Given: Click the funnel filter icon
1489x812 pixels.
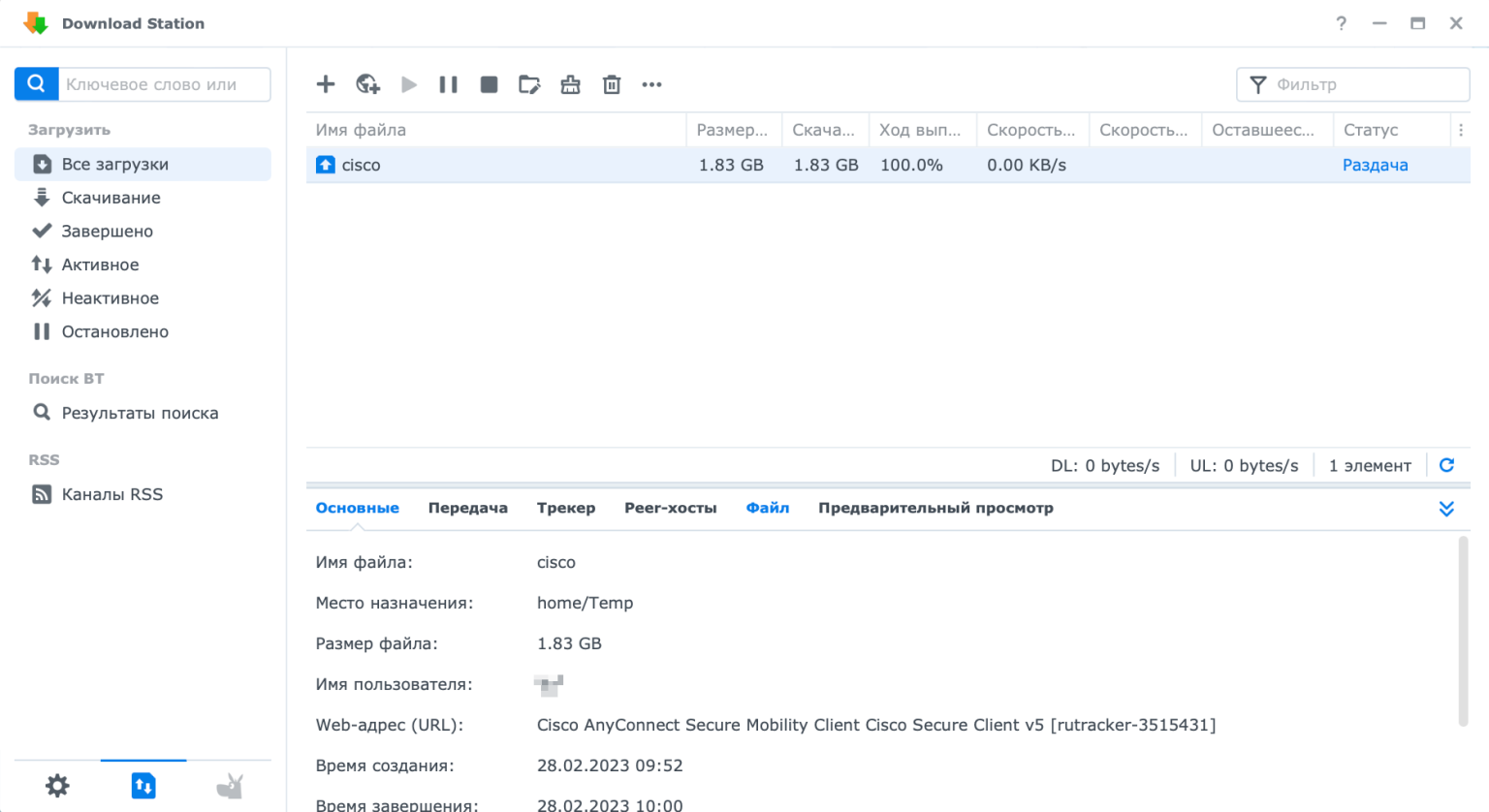Looking at the screenshot, I should [x=1258, y=84].
